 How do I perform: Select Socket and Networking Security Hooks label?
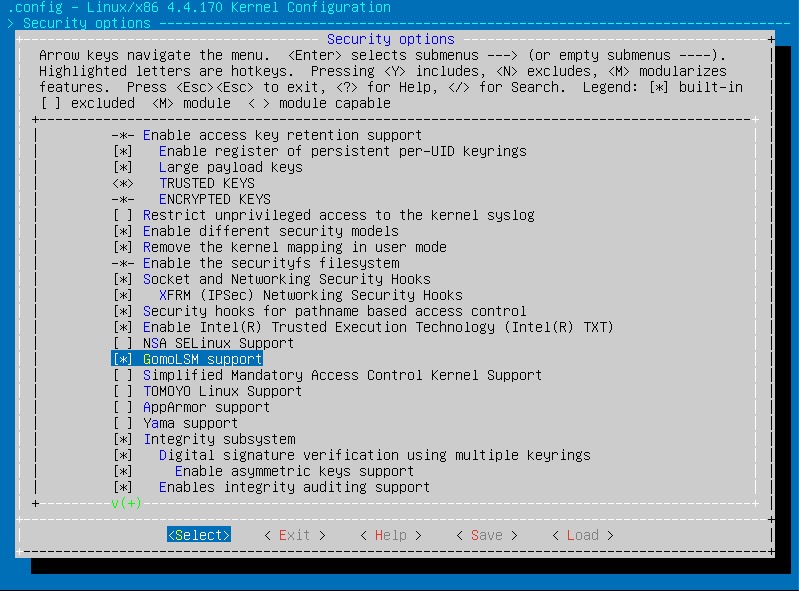pyautogui.click(x=286, y=279)
